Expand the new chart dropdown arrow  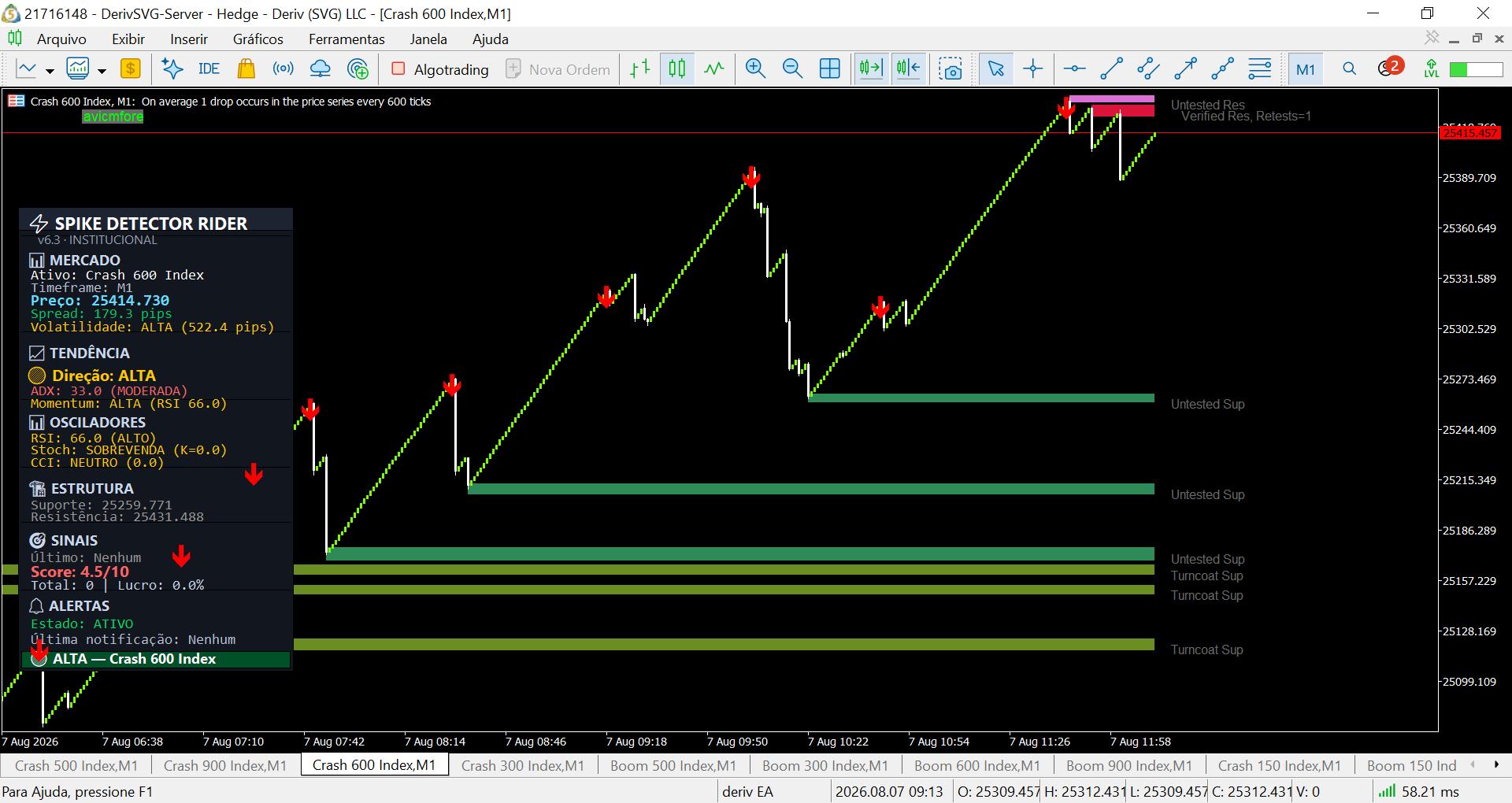50,71
